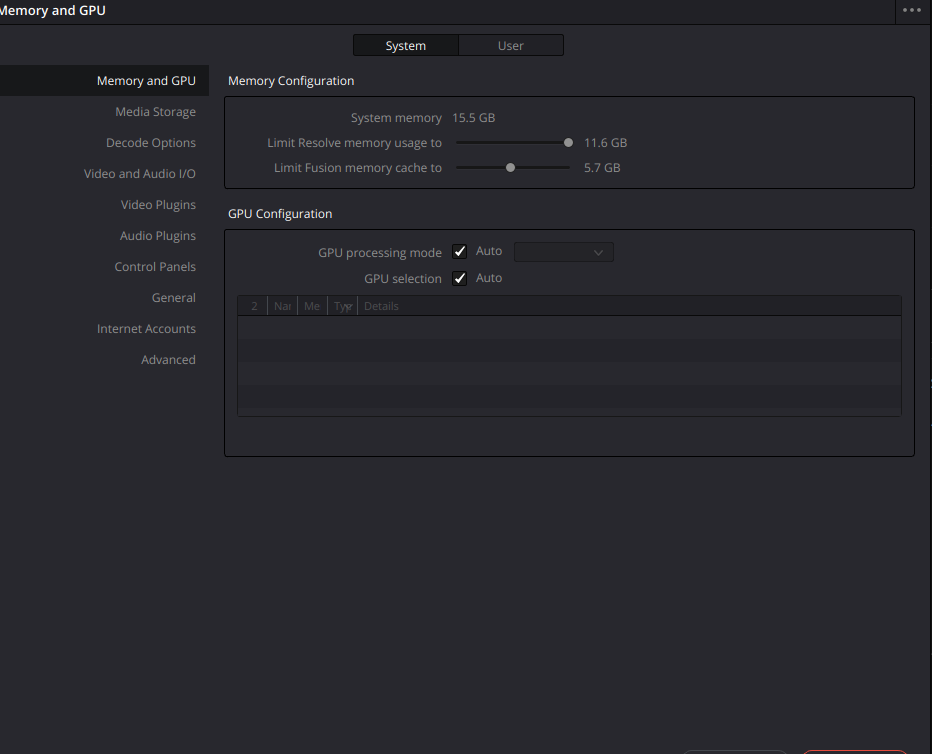Open Internet Accounts settings
This screenshot has width=932, height=754.
[146, 329]
